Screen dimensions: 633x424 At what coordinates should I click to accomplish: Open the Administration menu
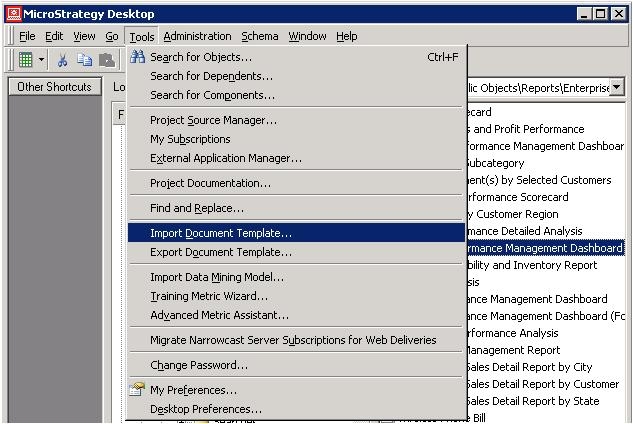[x=197, y=36]
